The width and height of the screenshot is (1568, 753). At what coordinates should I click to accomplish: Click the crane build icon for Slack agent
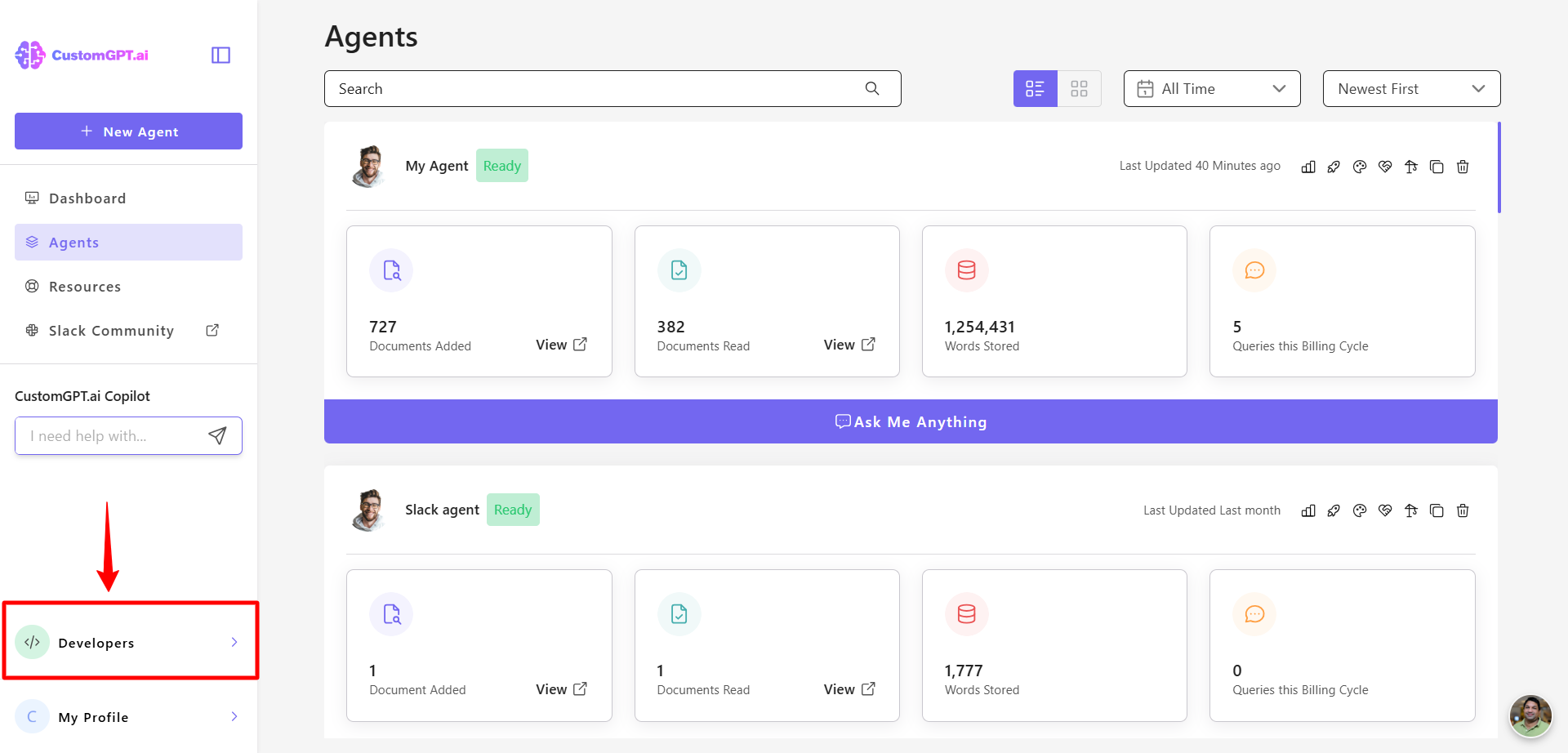1411,510
